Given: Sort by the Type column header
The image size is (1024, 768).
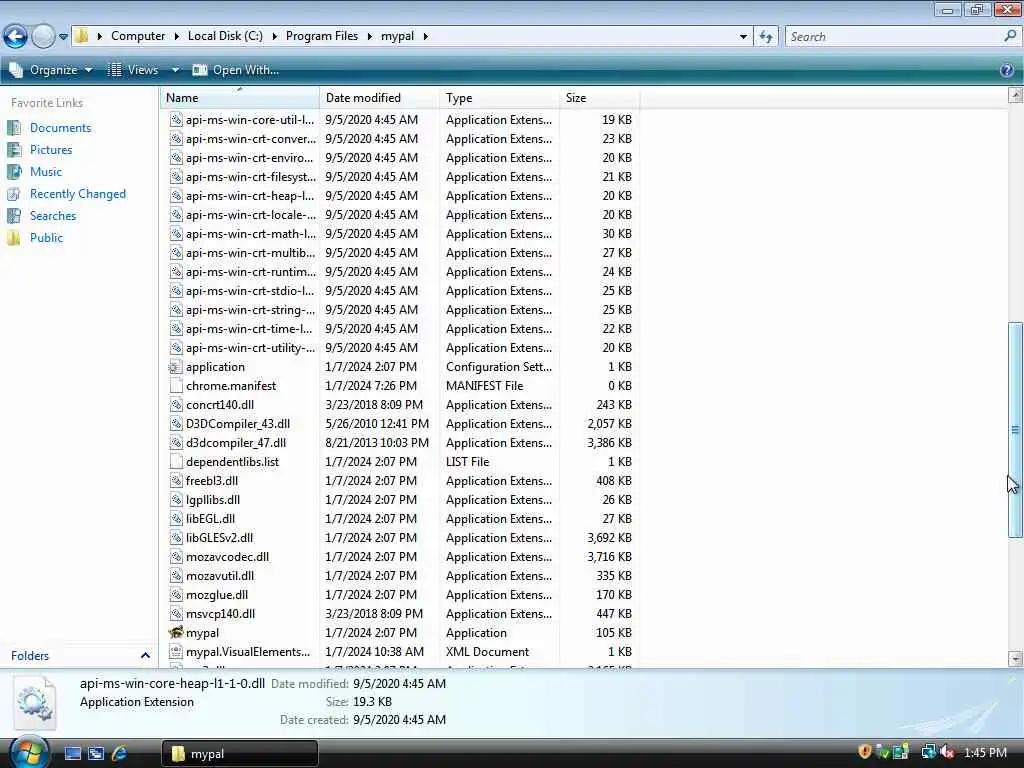Looking at the screenshot, I should pyautogui.click(x=500, y=98).
